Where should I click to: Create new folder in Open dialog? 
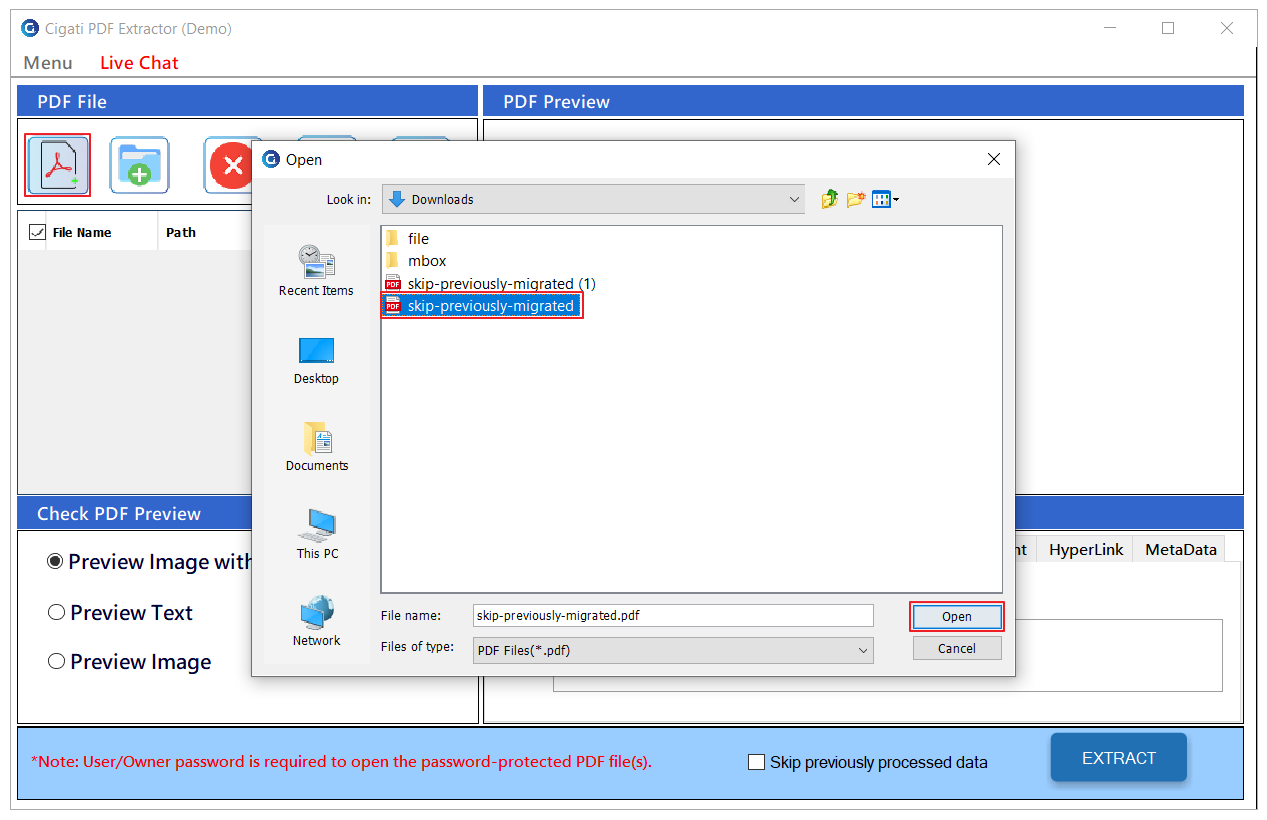tap(855, 199)
